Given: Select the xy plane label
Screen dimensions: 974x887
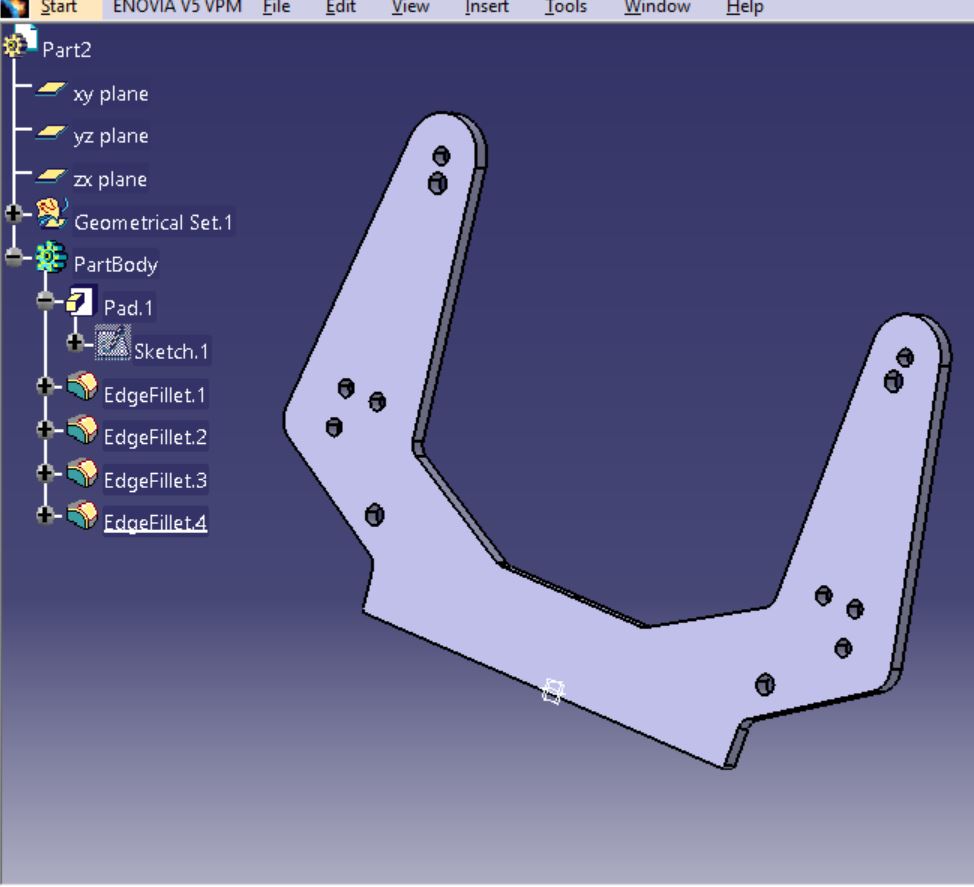Looking at the screenshot, I should (x=111, y=94).
